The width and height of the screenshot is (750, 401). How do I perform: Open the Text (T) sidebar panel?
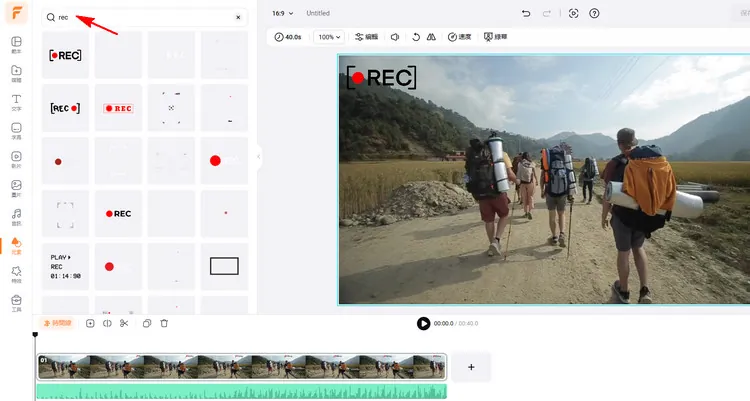coord(16,102)
